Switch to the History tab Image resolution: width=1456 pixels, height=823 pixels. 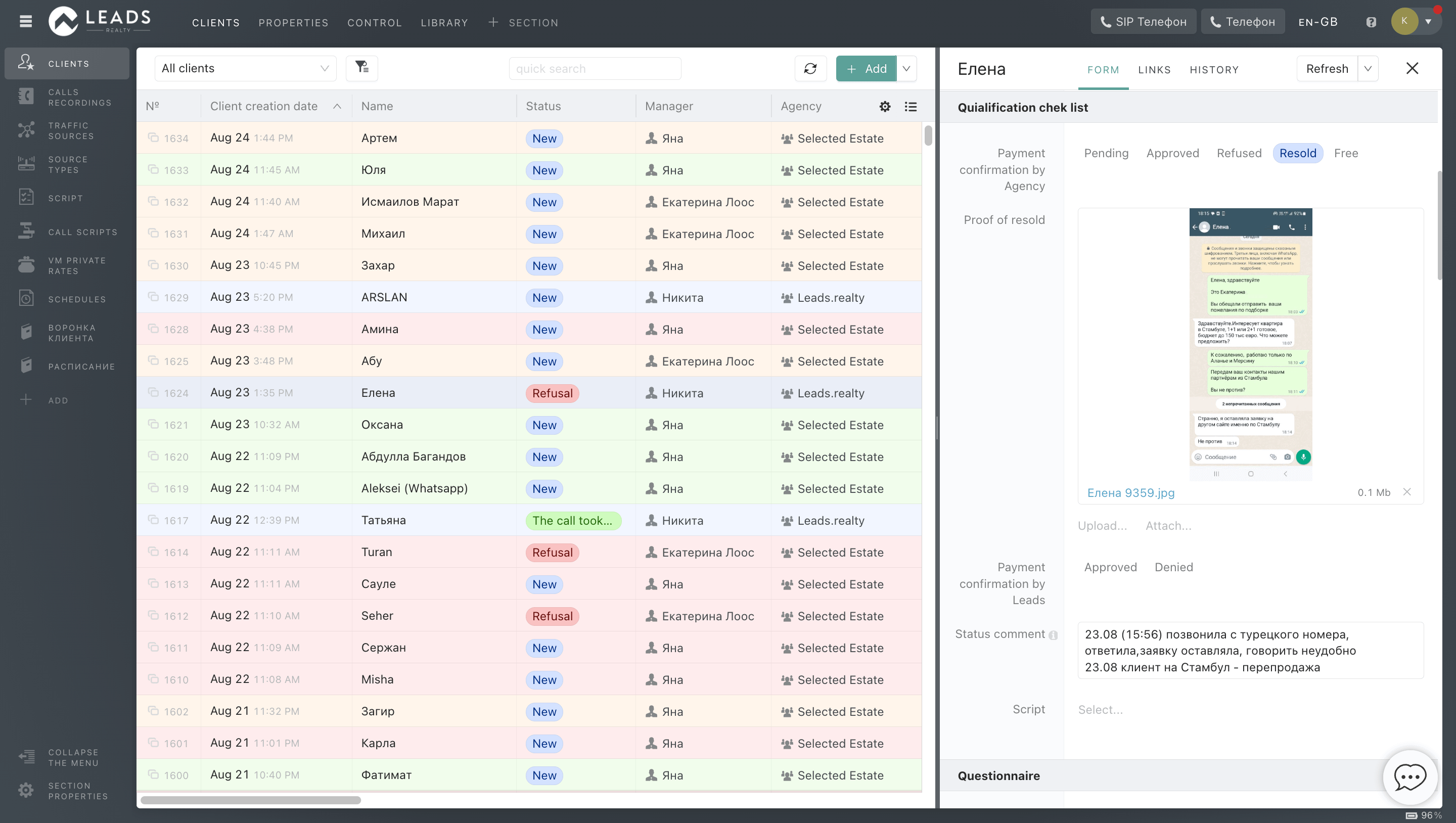pyautogui.click(x=1213, y=70)
